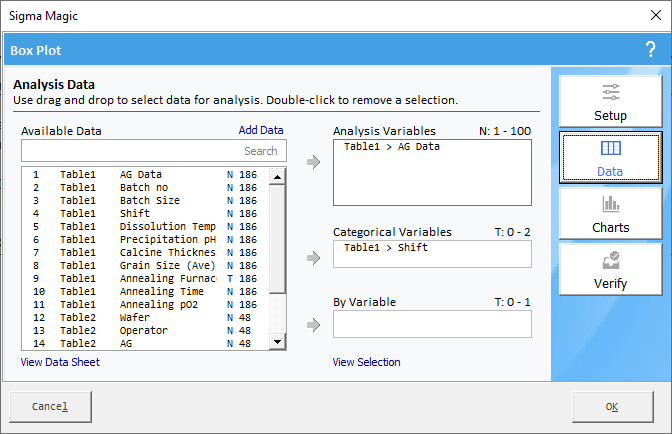Screen dimensions: 672x434
Task: Open the Setup tab
Action: pos(610,101)
